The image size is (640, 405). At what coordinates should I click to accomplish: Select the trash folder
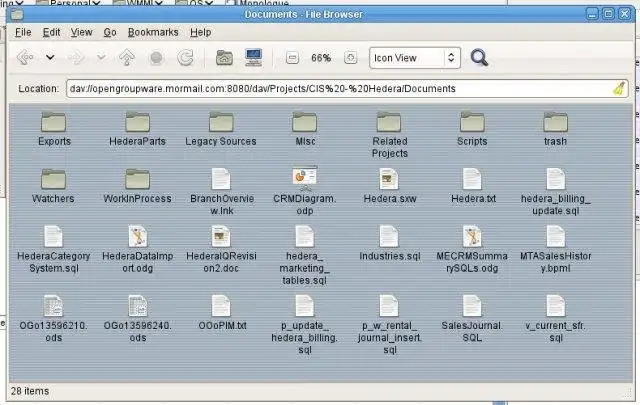(556, 129)
